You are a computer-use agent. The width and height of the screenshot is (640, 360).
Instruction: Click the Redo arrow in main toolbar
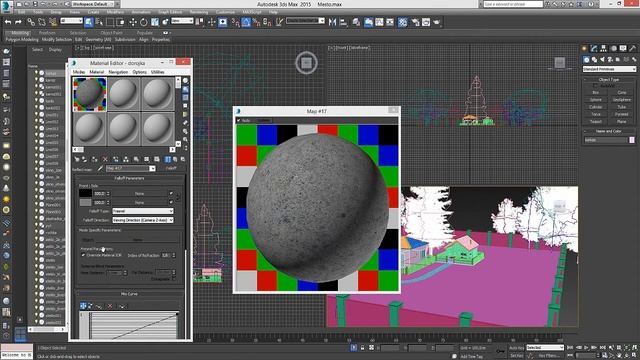(x=18, y=22)
